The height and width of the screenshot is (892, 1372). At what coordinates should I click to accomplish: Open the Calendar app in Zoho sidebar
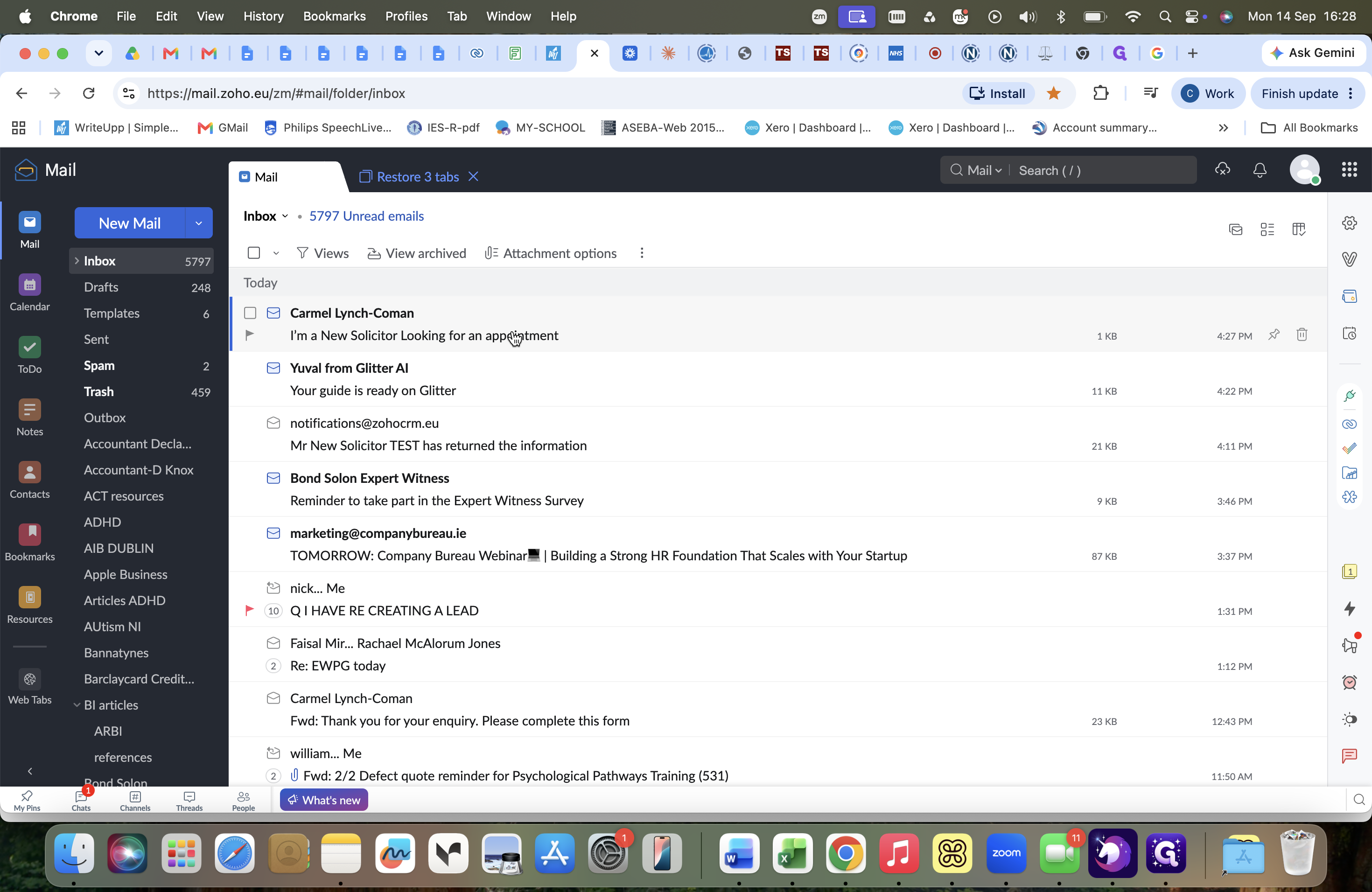pyautogui.click(x=29, y=292)
